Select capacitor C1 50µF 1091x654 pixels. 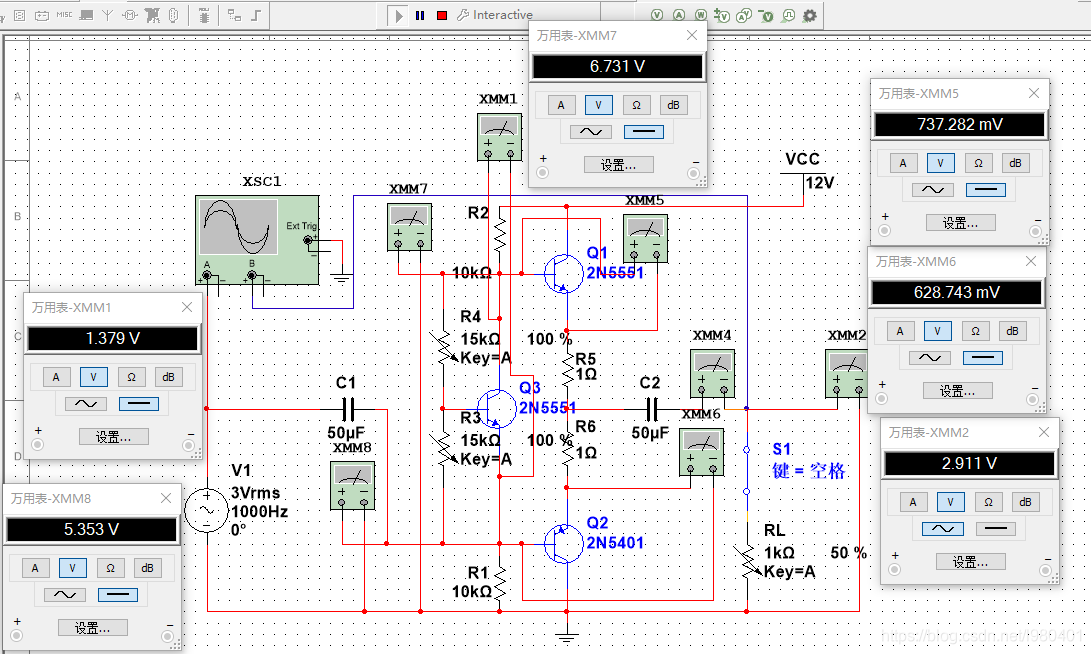pyautogui.click(x=348, y=409)
